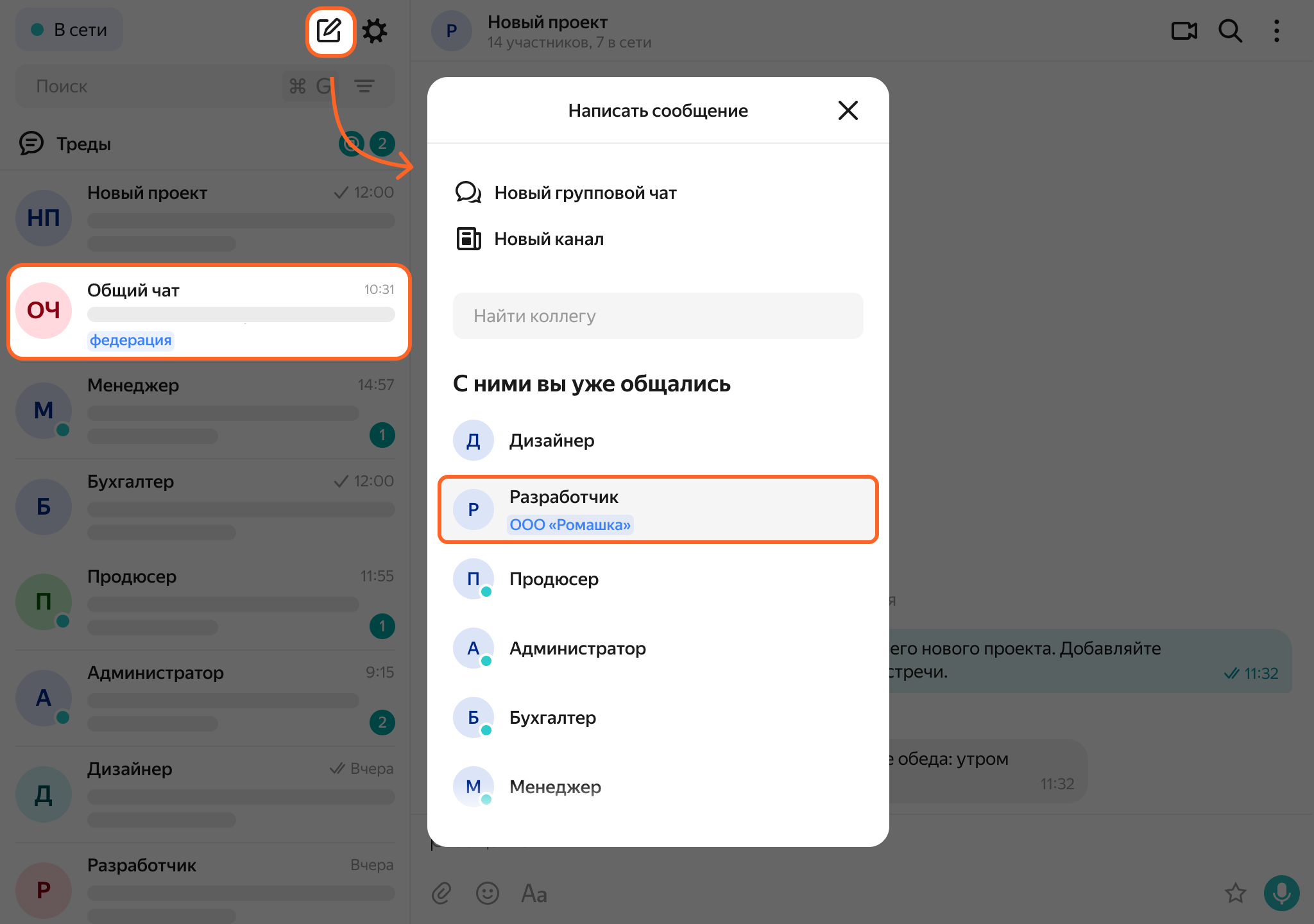Click the attach file paperclip icon
Image resolution: width=1314 pixels, height=924 pixels.
[x=441, y=893]
